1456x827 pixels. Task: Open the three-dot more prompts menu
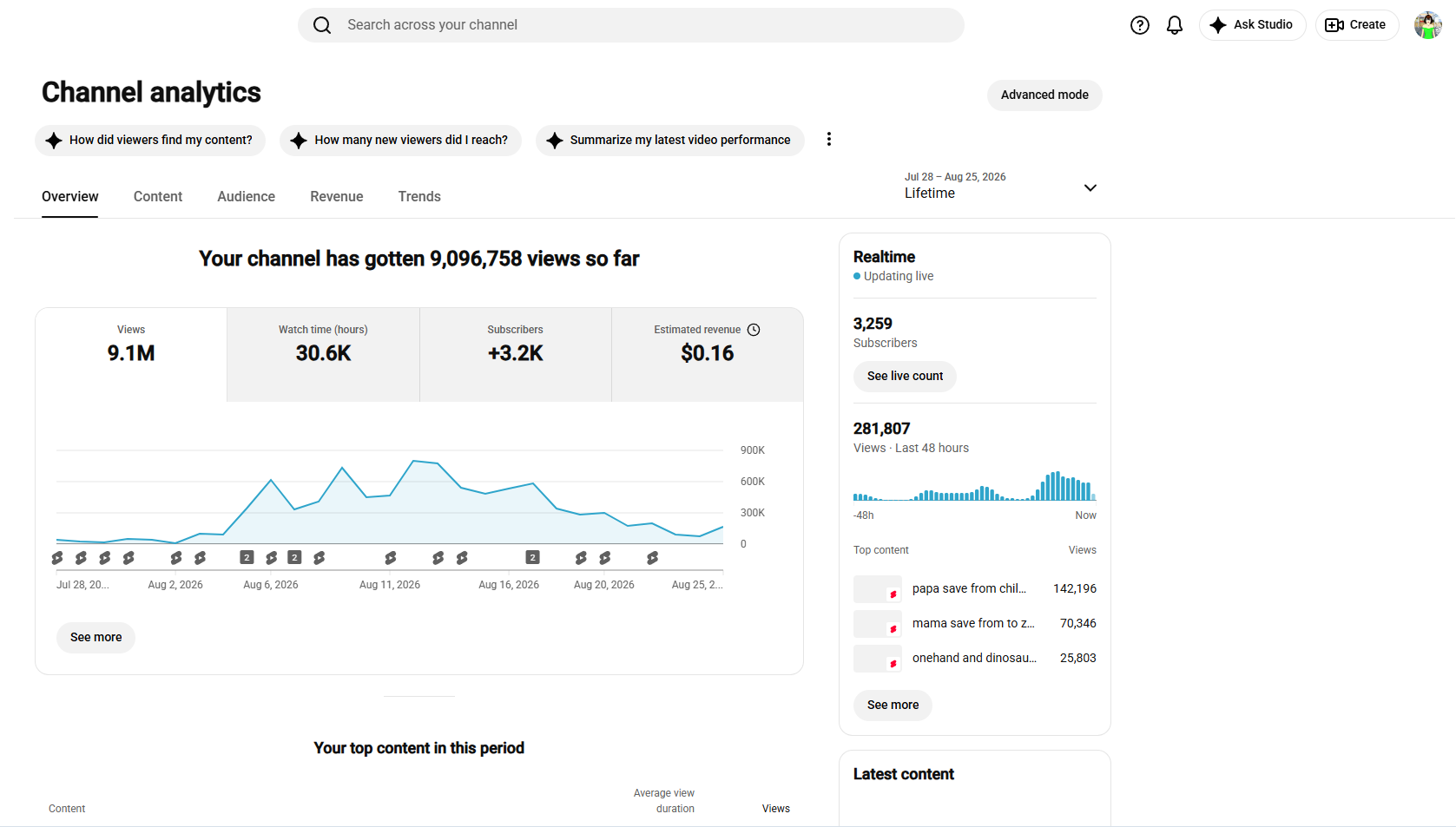(829, 139)
